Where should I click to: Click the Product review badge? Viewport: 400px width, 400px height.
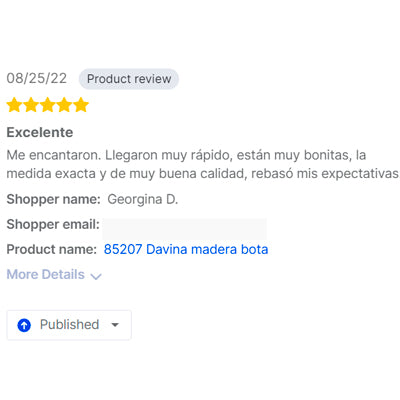[x=129, y=79]
